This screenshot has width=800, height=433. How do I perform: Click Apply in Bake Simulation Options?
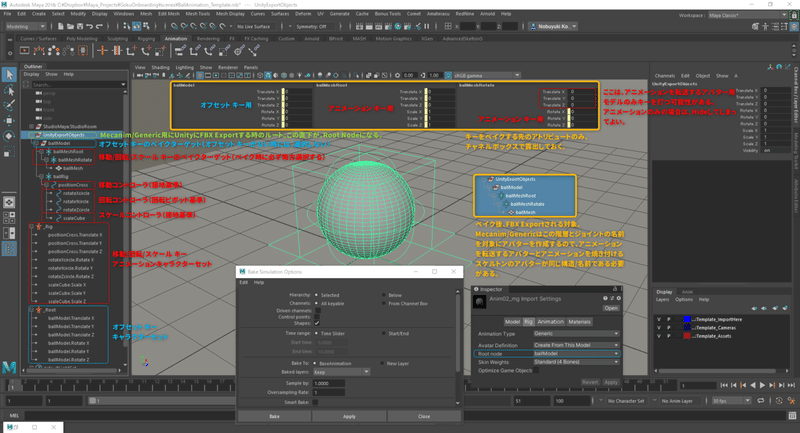point(349,417)
